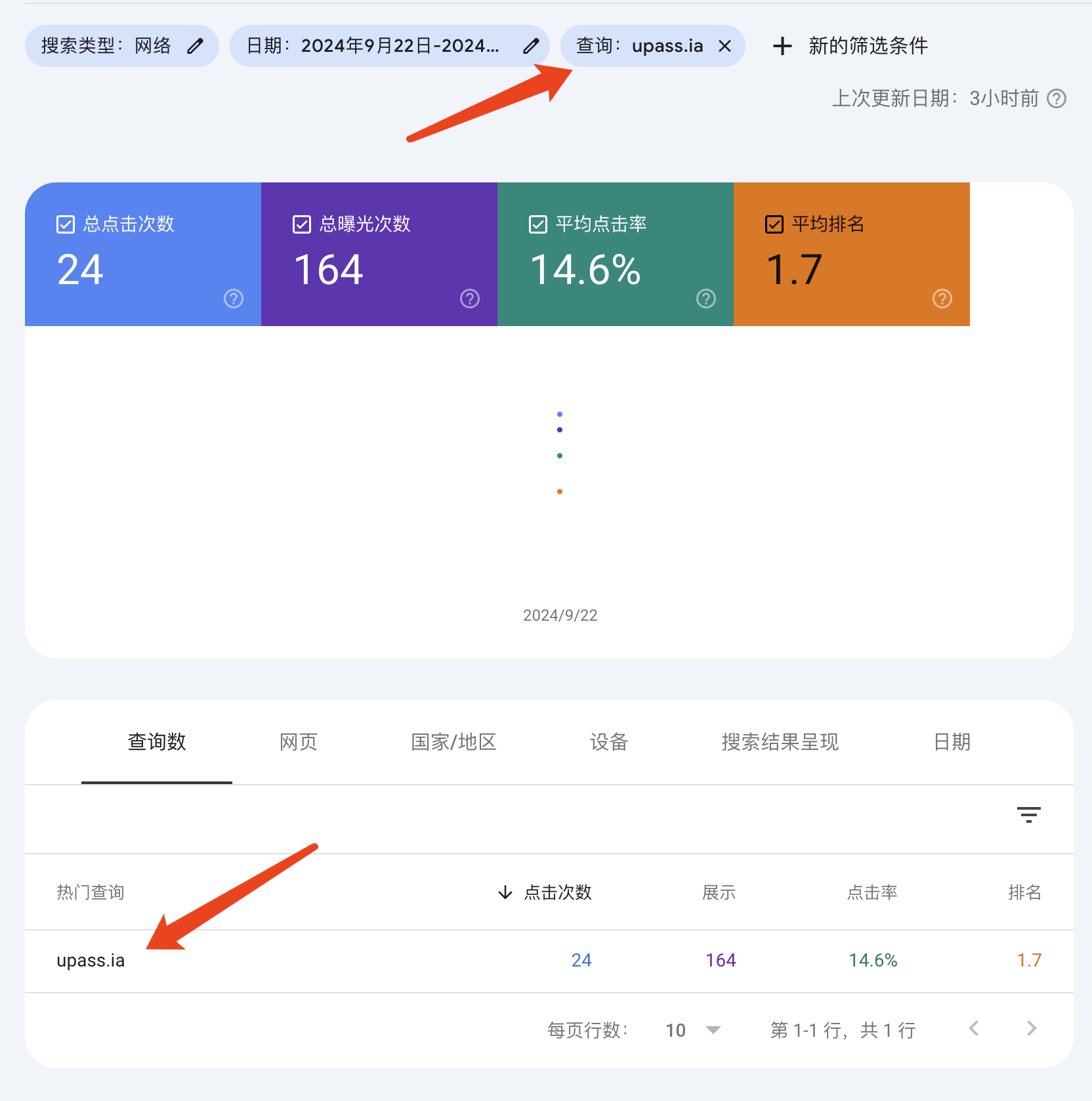The height and width of the screenshot is (1101, 1092).
Task: Switch to the 搜索结果呈现 tab
Action: pos(780,742)
